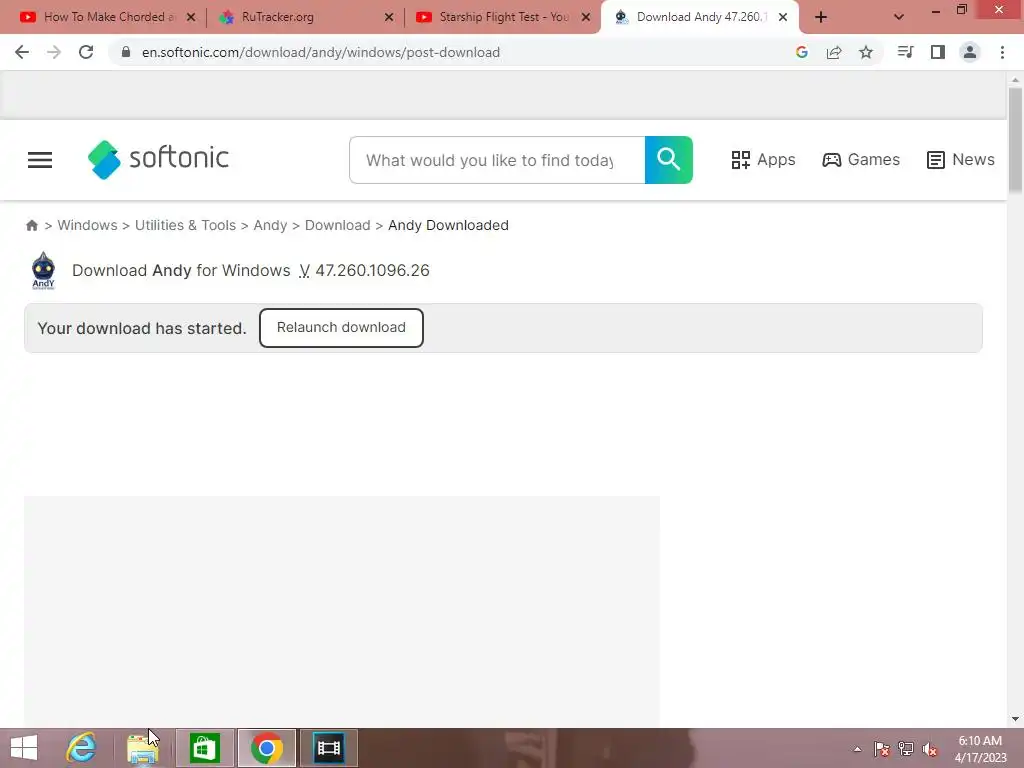The width and height of the screenshot is (1024, 768).
Task: Click the Google icon in address bar
Action: [802, 52]
